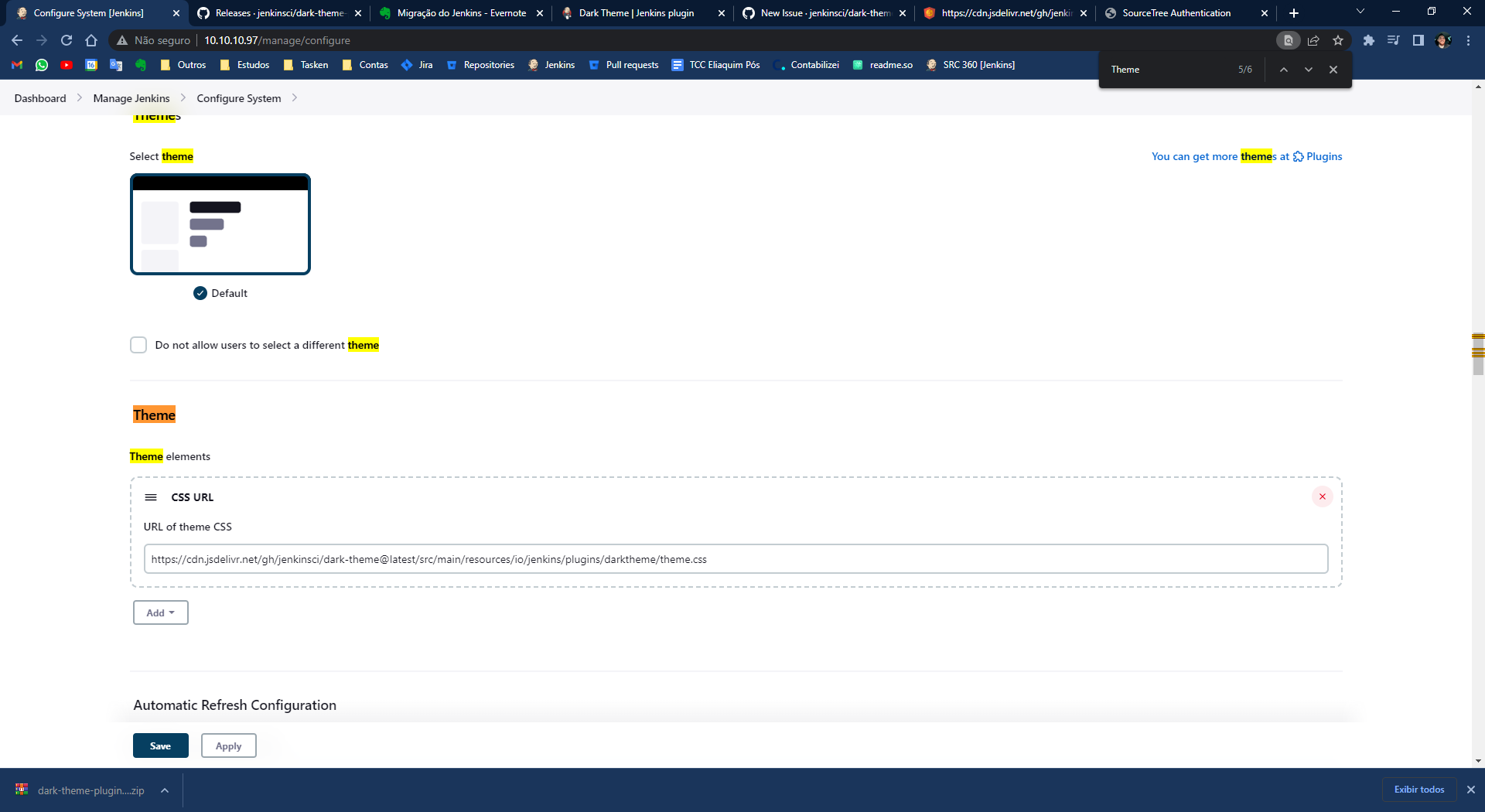1485x812 pixels.
Task: Open the Outros bookmarks folder
Action: coord(183,65)
